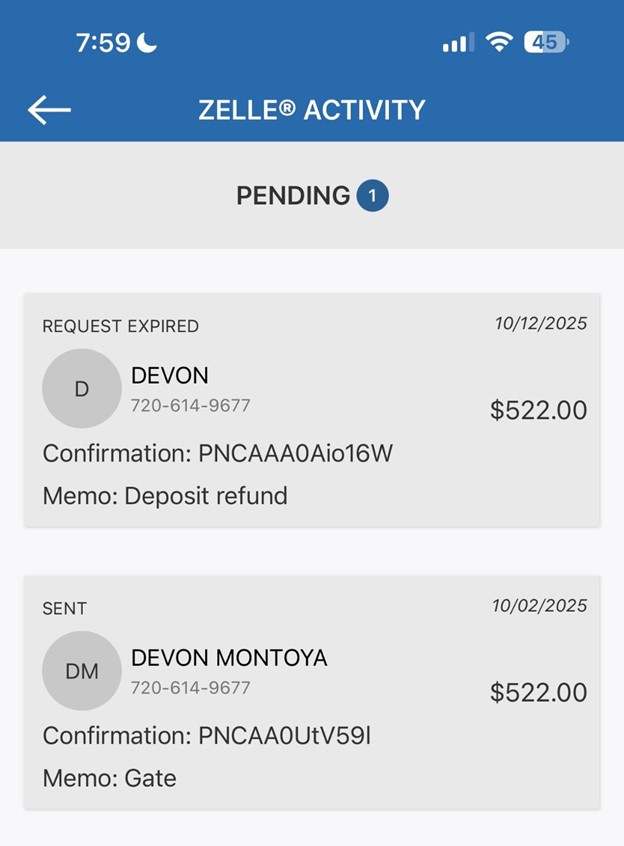Tap the moon Focus mode icon
Viewport: 624px width, 846px height.
pyautogui.click(x=148, y=43)
